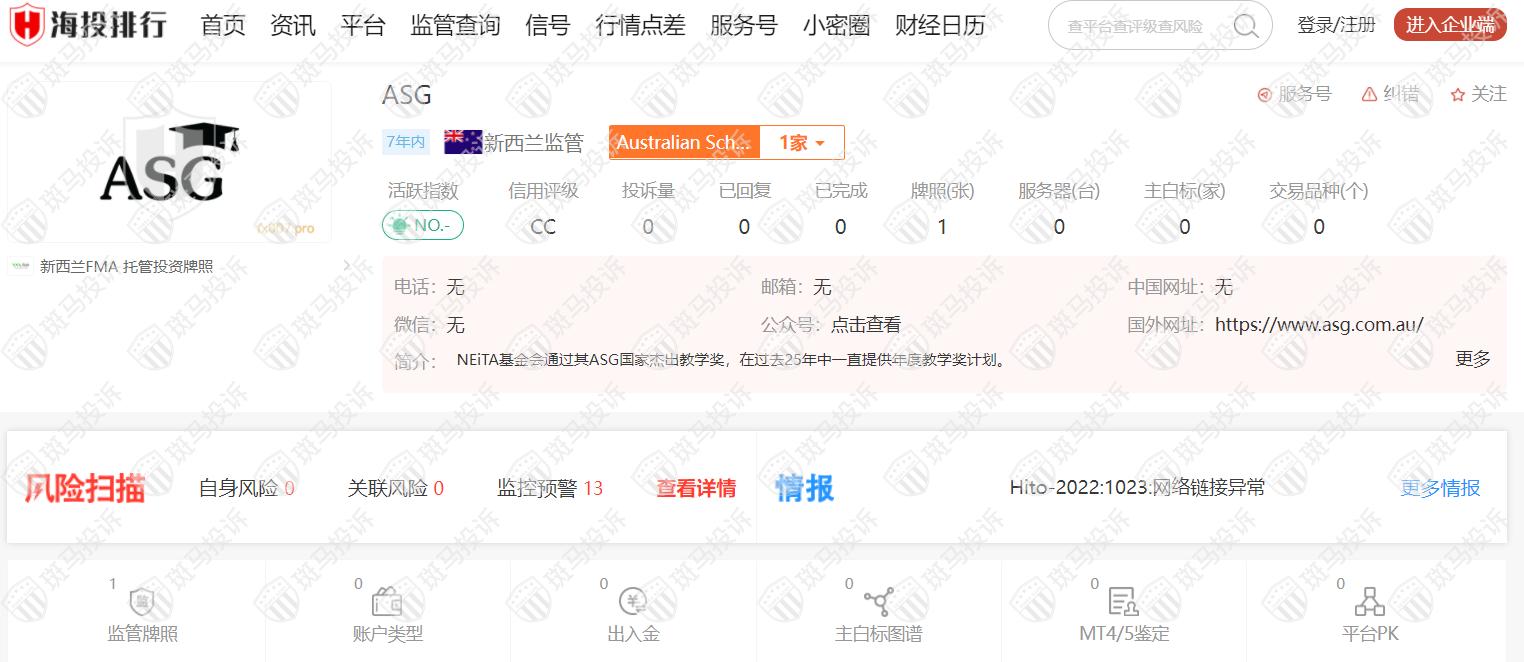
Task: Open the 监管查询 menu item
Action: tap(455, 26)
